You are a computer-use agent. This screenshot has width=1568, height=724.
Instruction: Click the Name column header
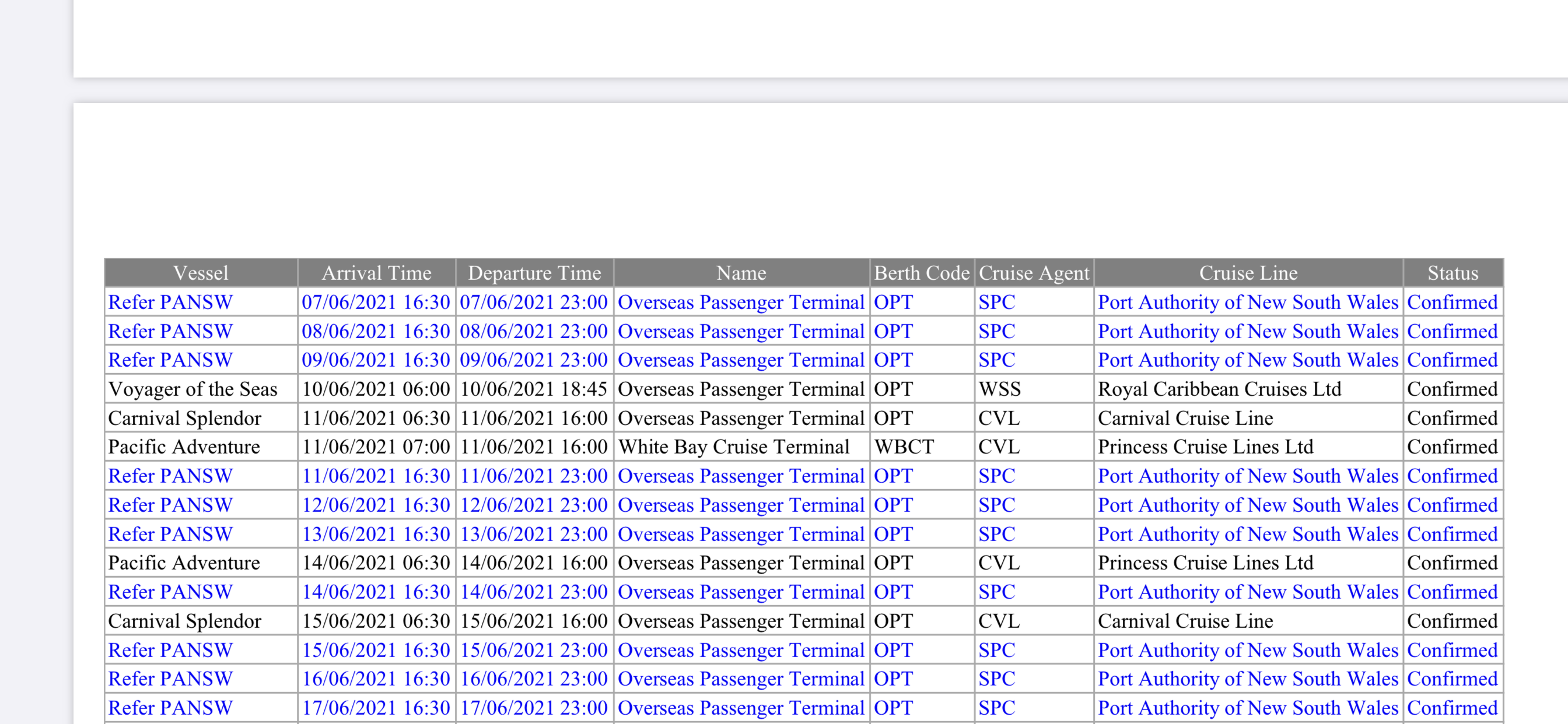click(741, 273)
